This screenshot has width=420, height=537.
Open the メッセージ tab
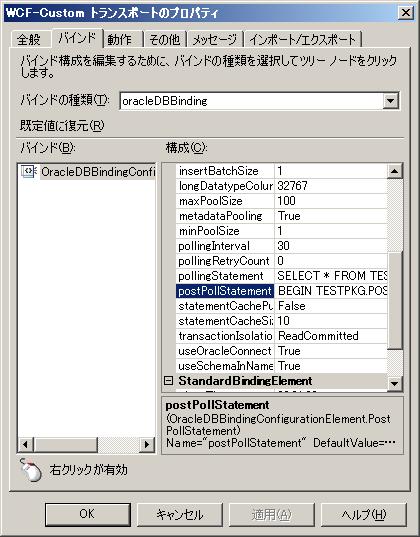click(x=215, y=39)
